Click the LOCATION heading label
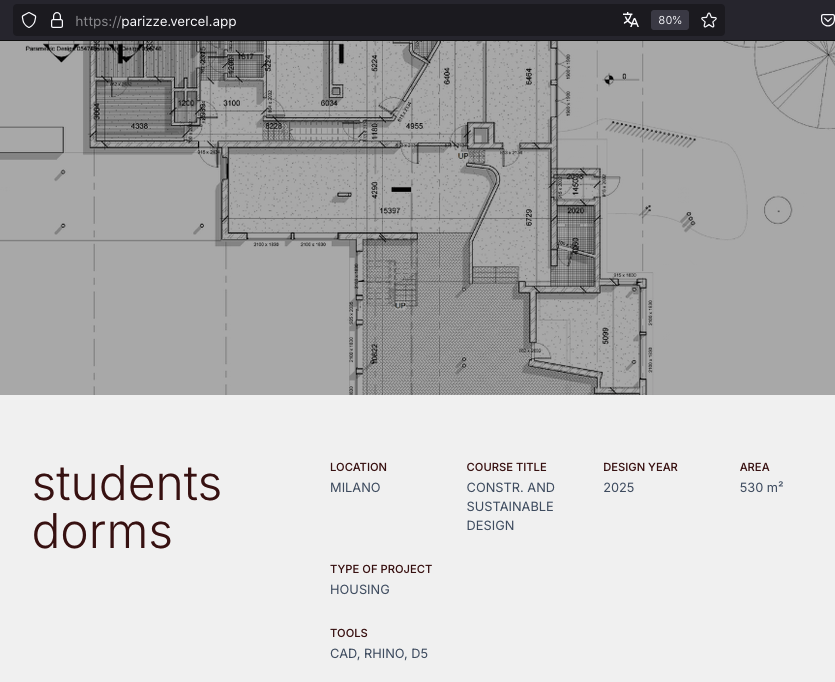835x682 pixels. [358, 467]
